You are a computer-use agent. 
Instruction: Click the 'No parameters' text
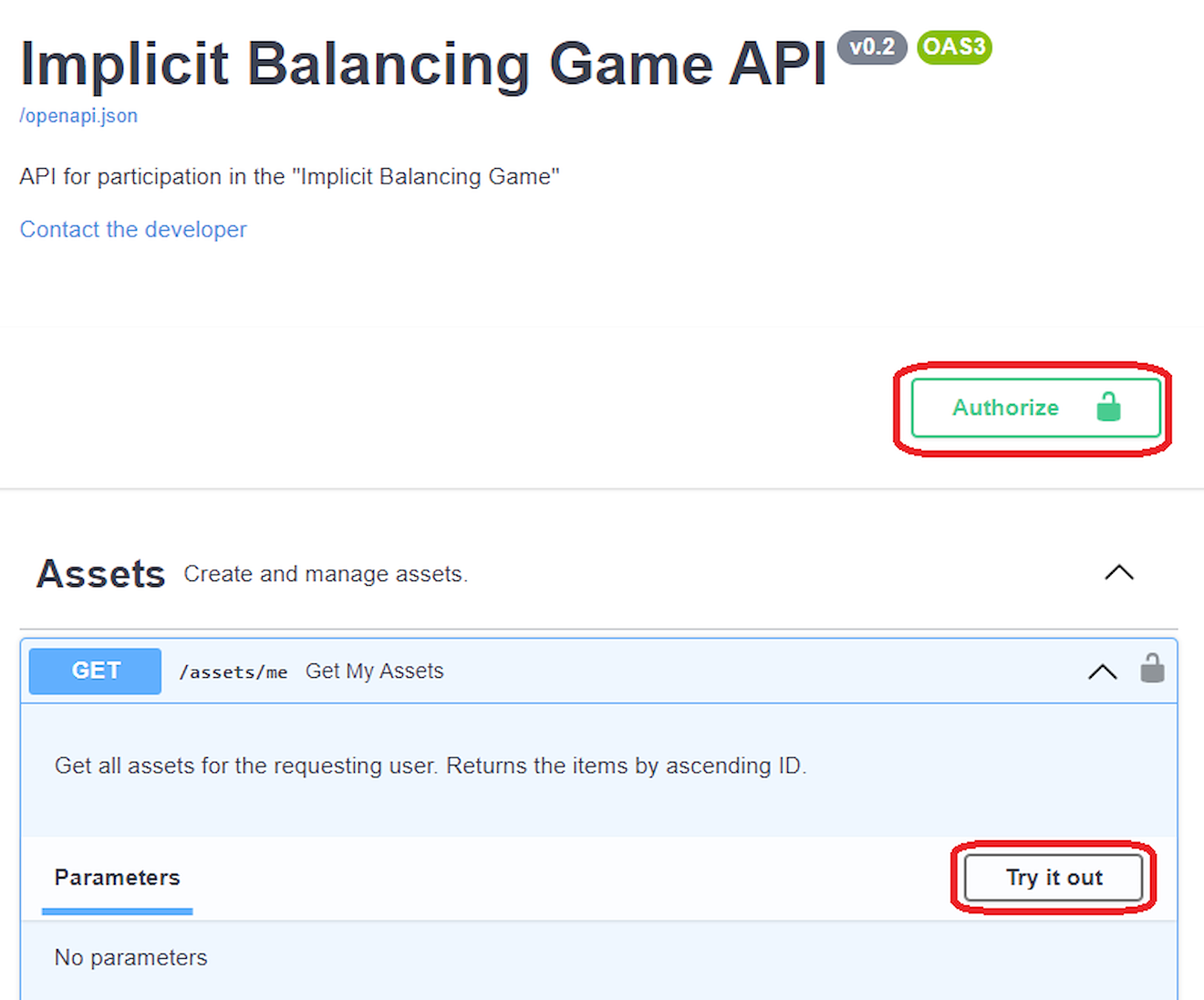[x=131, y=957]
